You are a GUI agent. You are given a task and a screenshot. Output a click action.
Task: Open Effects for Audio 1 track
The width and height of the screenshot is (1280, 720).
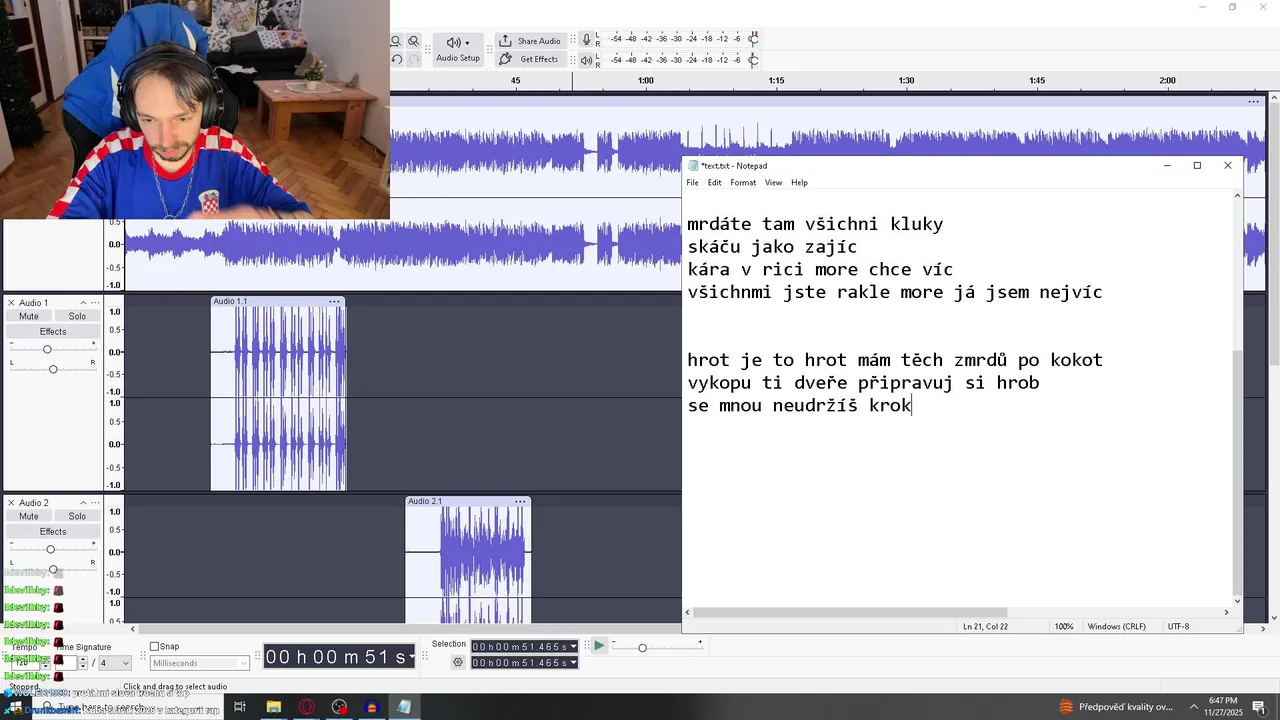53,332
